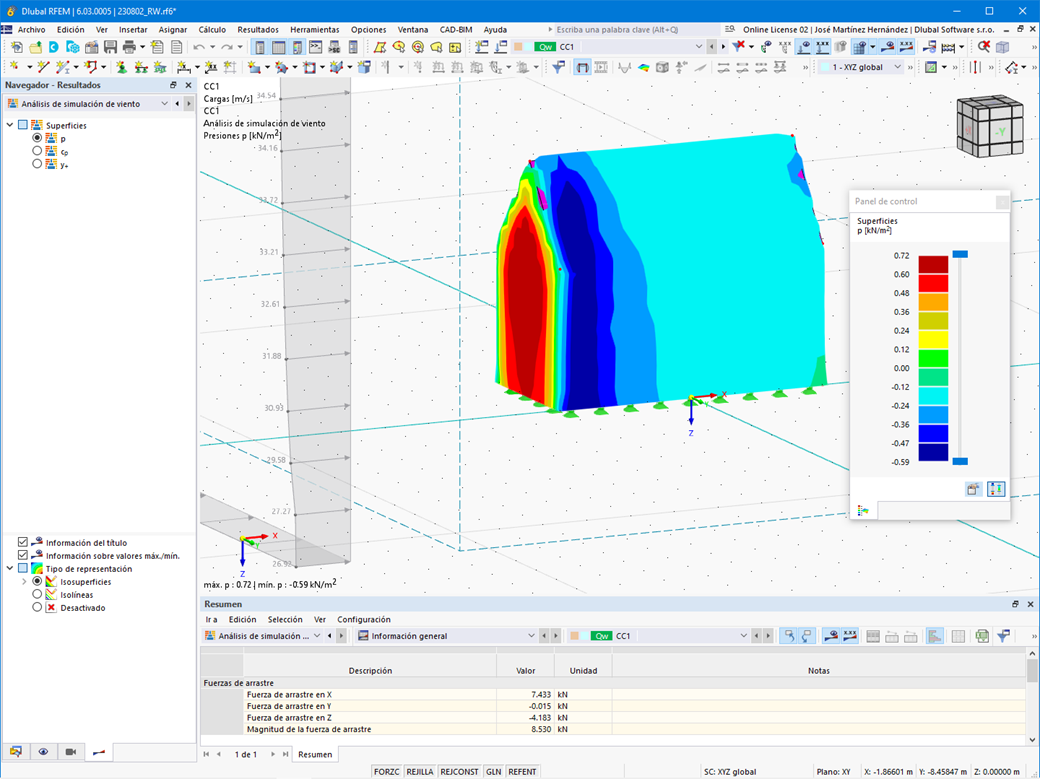Open the Información general dropdown in Resumen

[x=531, y=635]
